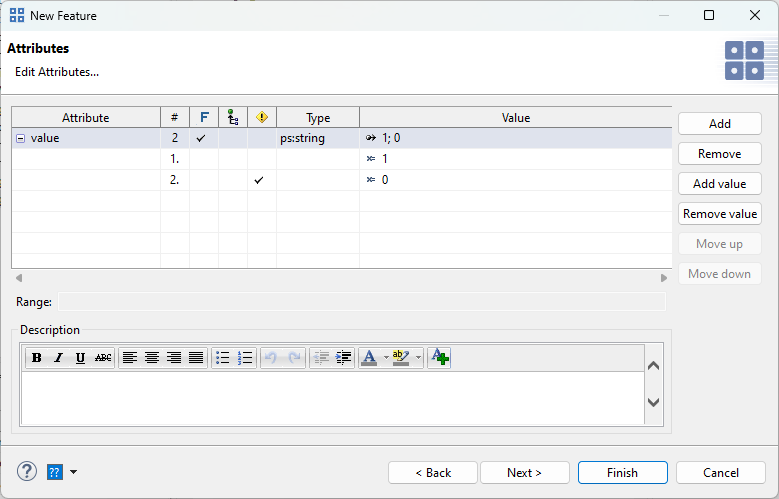Click the Type column header
Image resolution: width=779 pixels, height=499 pixels.
317,118
